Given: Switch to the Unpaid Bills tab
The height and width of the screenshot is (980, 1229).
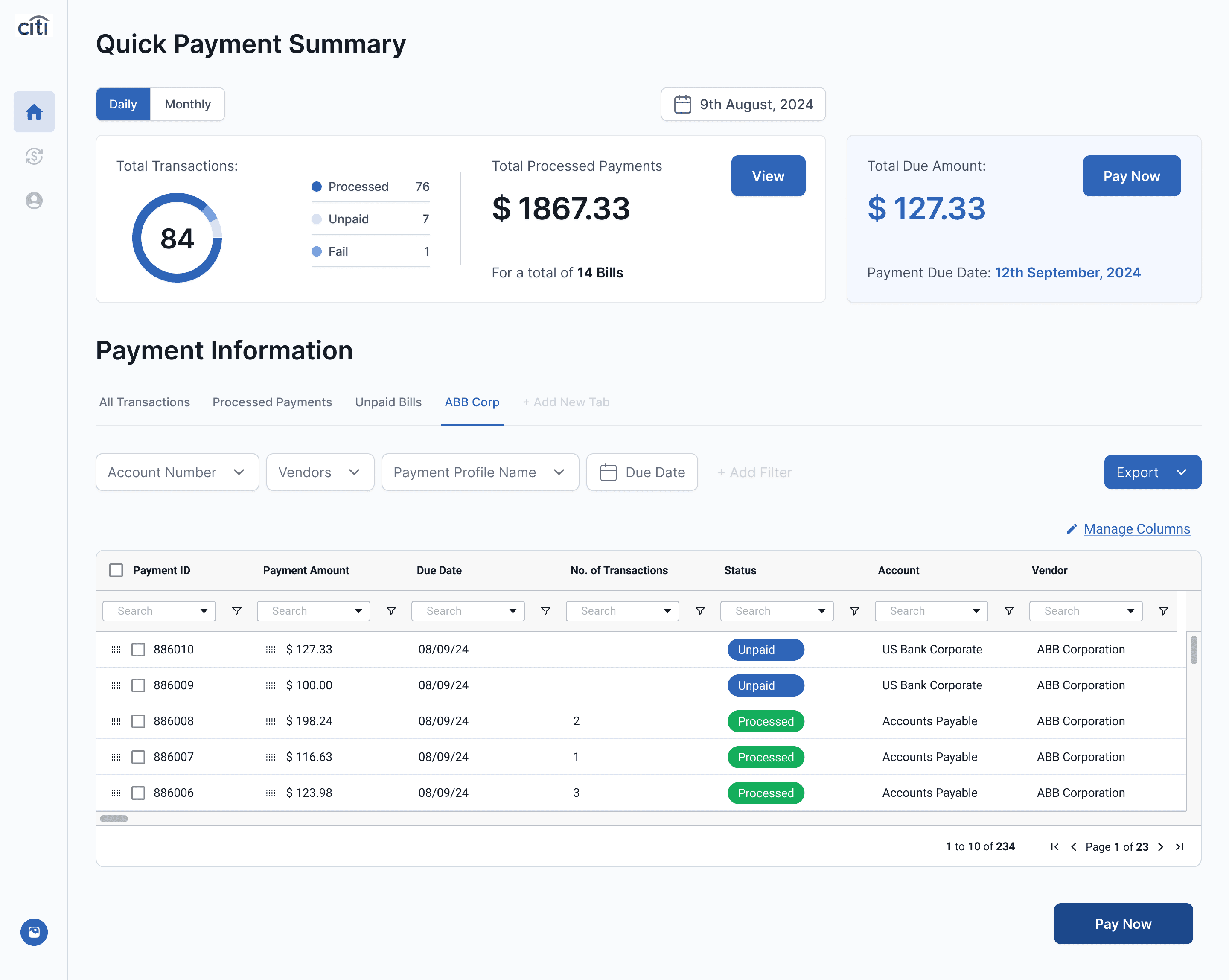Looking at the screenshot, I should tap(388, 402).
